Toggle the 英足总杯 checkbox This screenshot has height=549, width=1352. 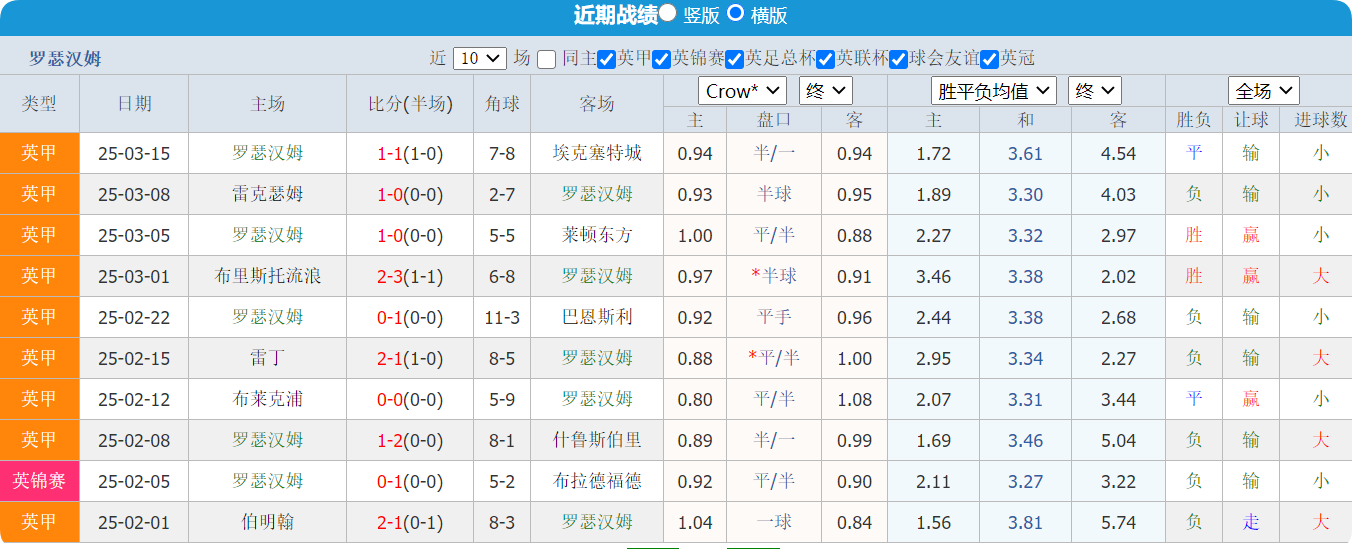[734, 59]
